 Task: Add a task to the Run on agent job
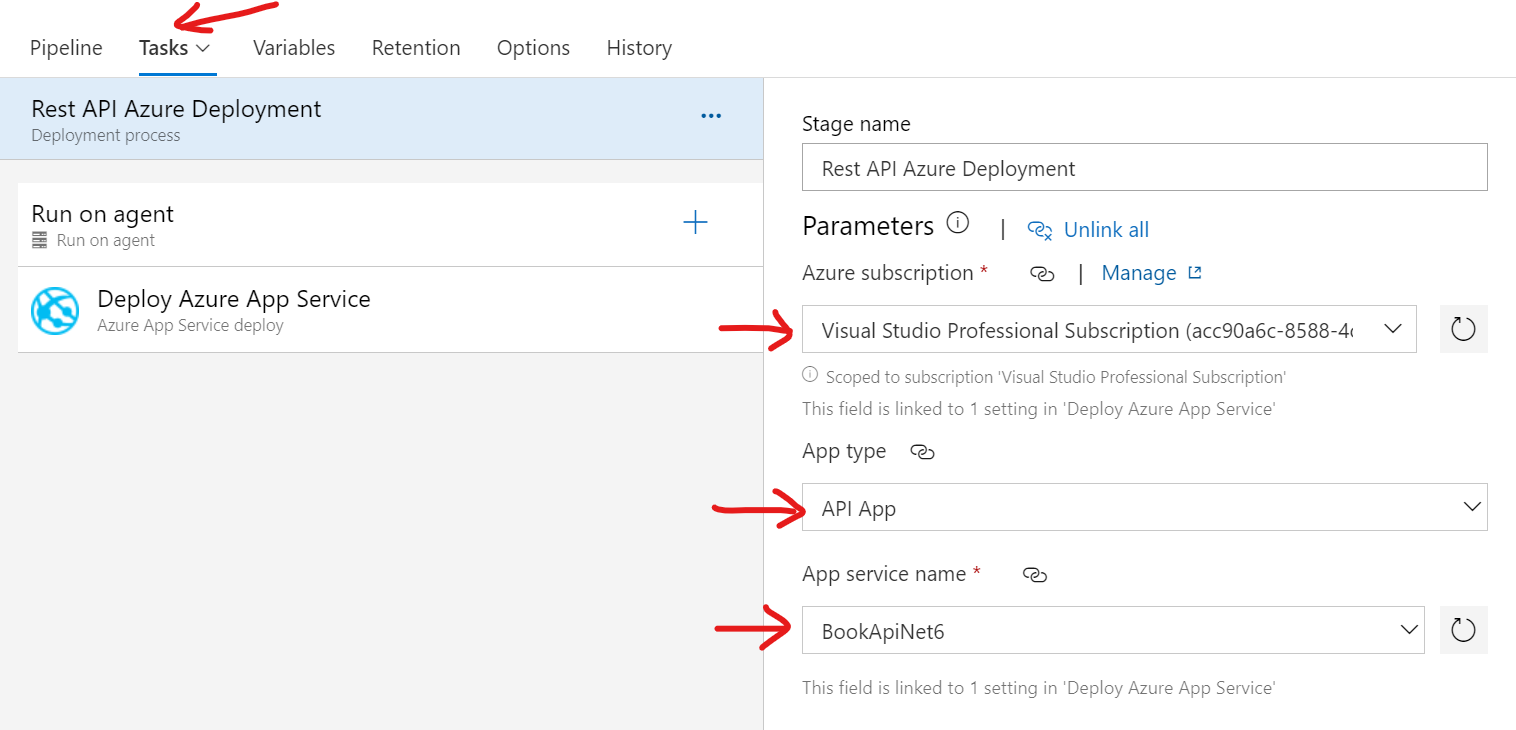pos(694,222)
